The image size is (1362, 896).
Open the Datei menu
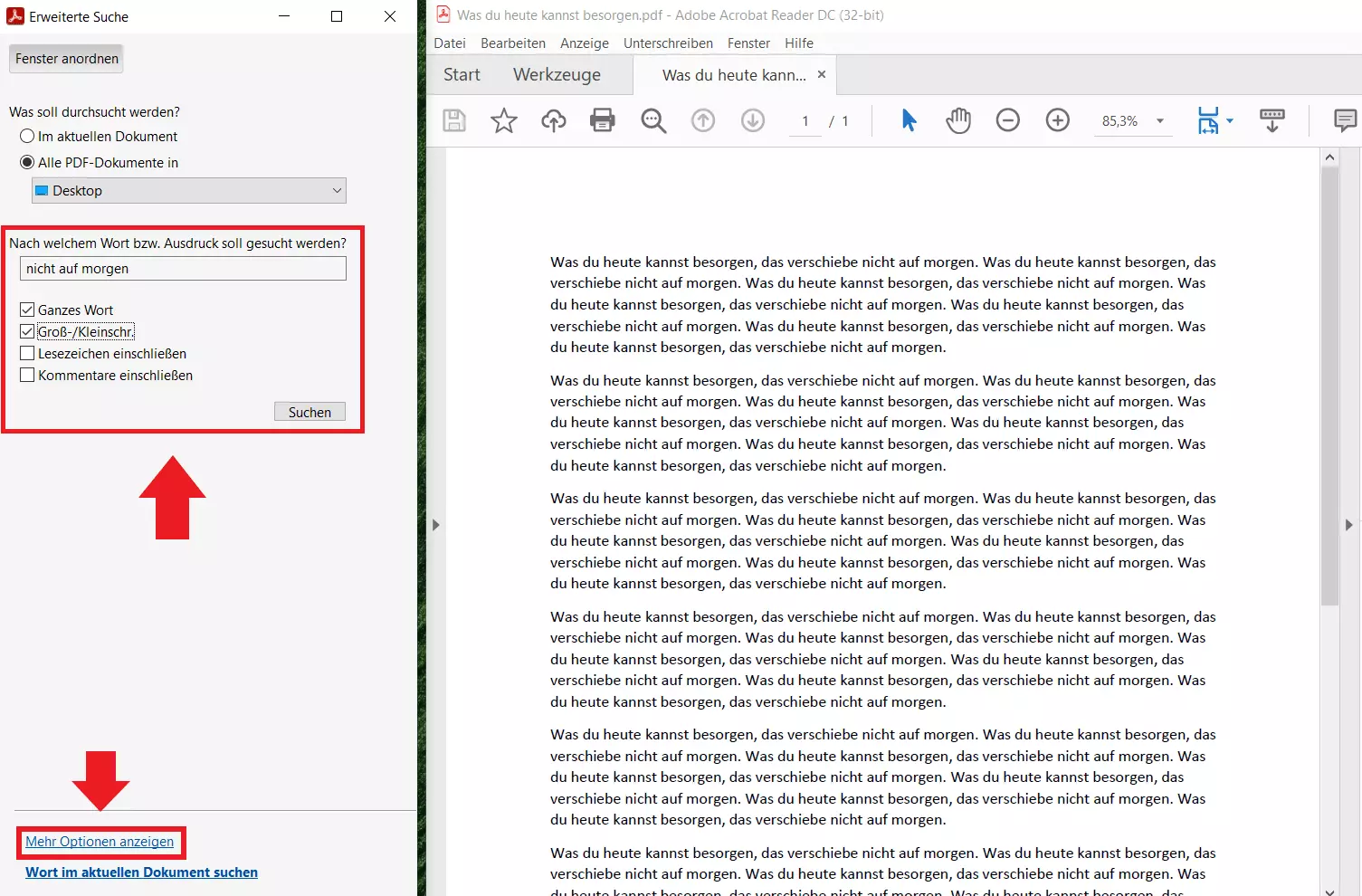click(450, 43)
